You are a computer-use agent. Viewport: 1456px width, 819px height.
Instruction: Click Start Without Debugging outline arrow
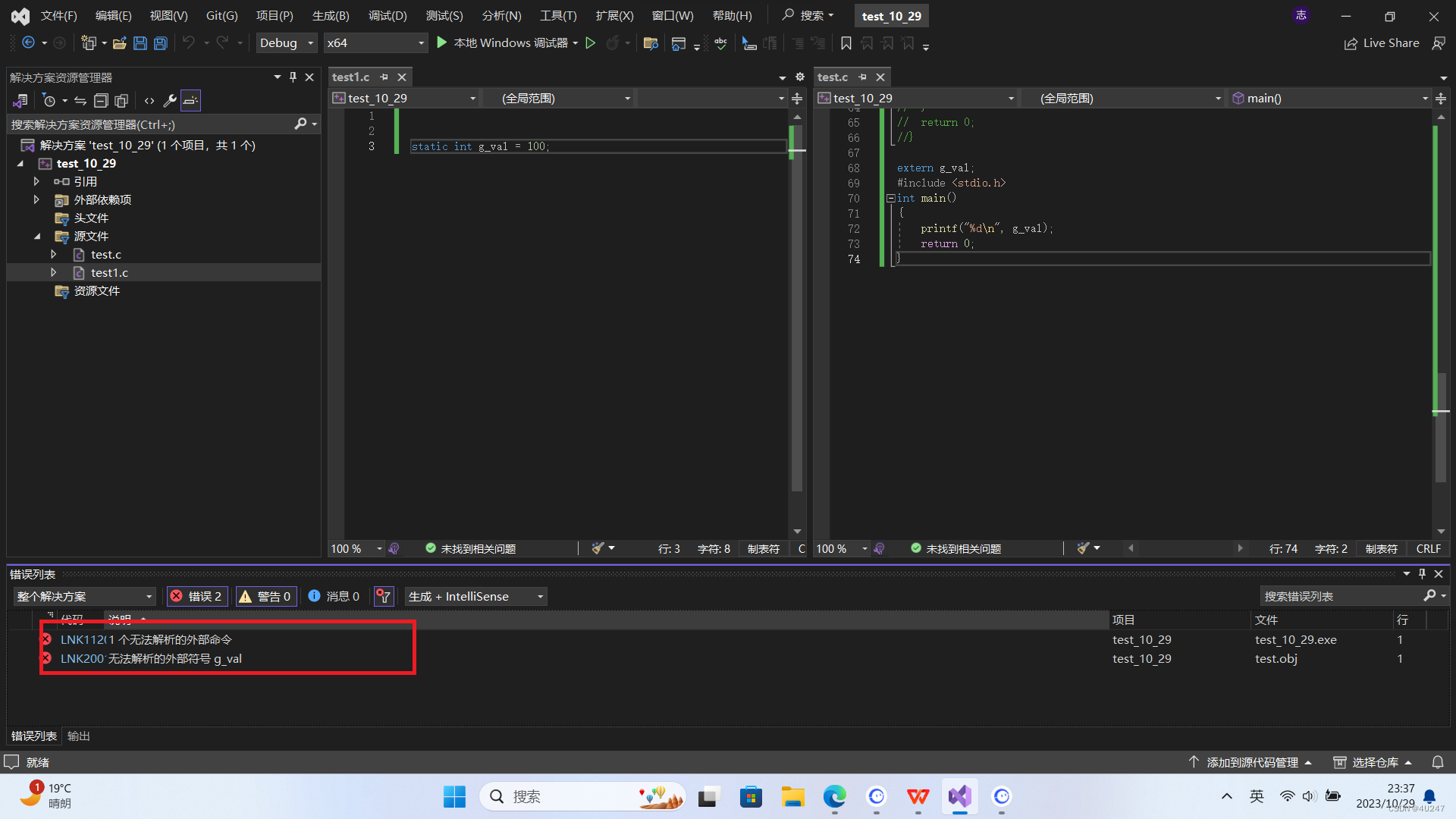[591, 43]
